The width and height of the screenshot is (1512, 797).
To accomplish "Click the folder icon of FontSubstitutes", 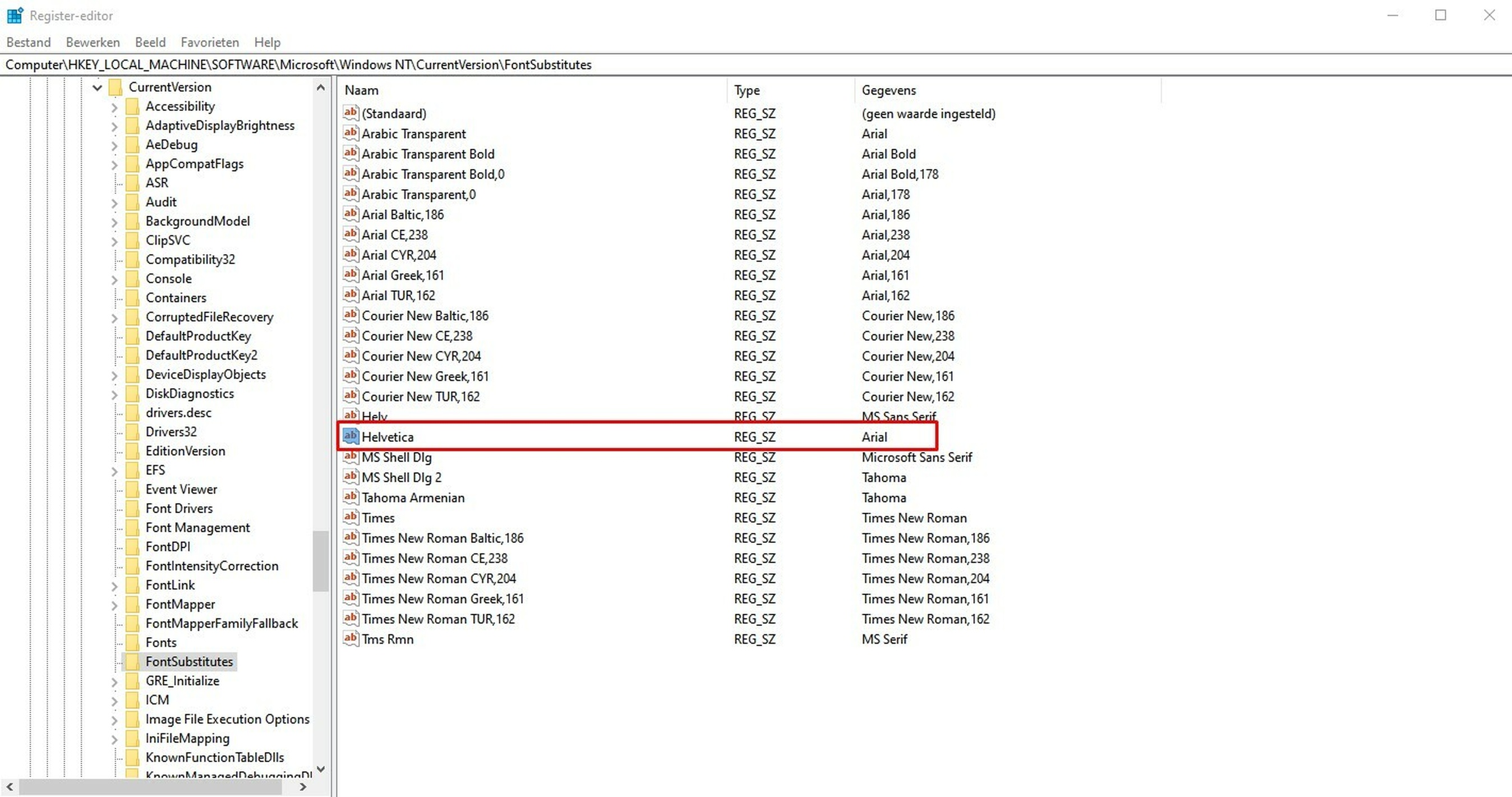I will click(133, 661).
